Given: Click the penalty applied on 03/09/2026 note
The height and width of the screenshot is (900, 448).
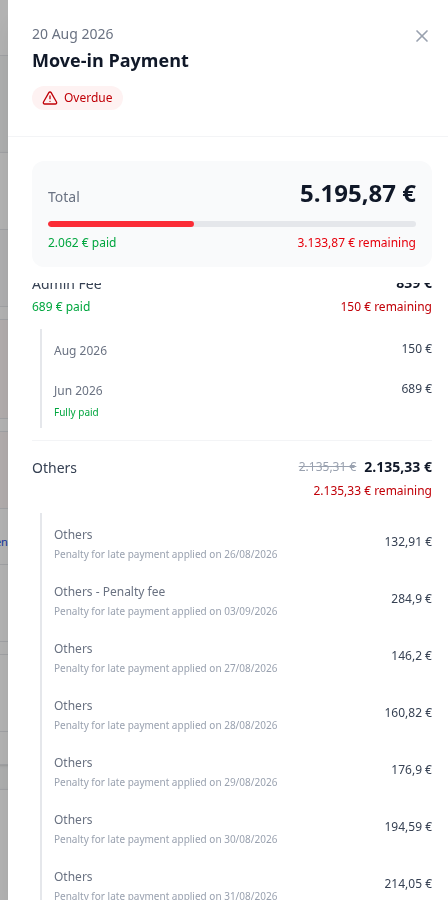Looking at the screenshot, I should point(166,611).
